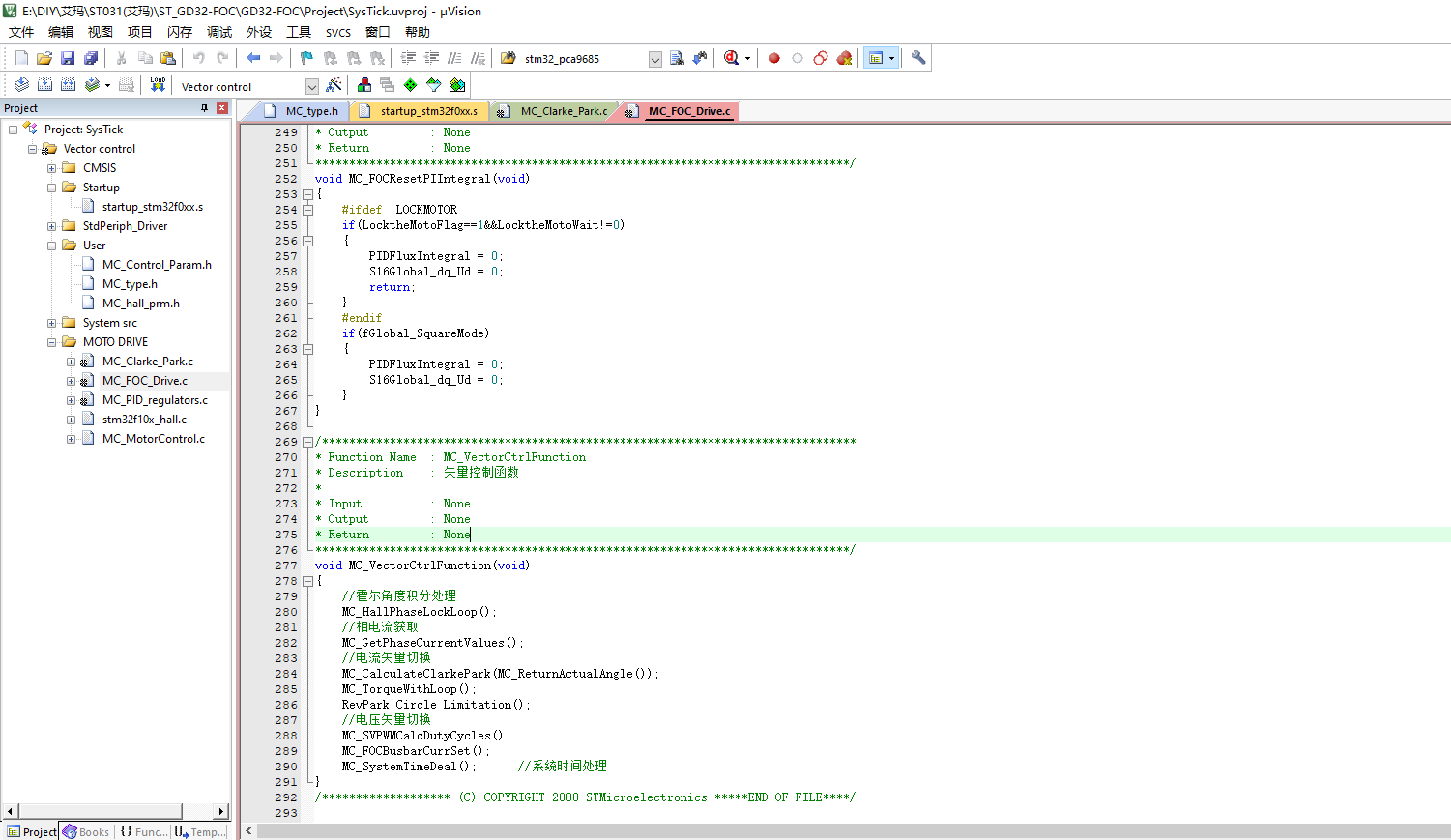Click the Kill all breakpoints icon
The image size is (1451, 840).
pyautogui.click(x=844, y=58)
